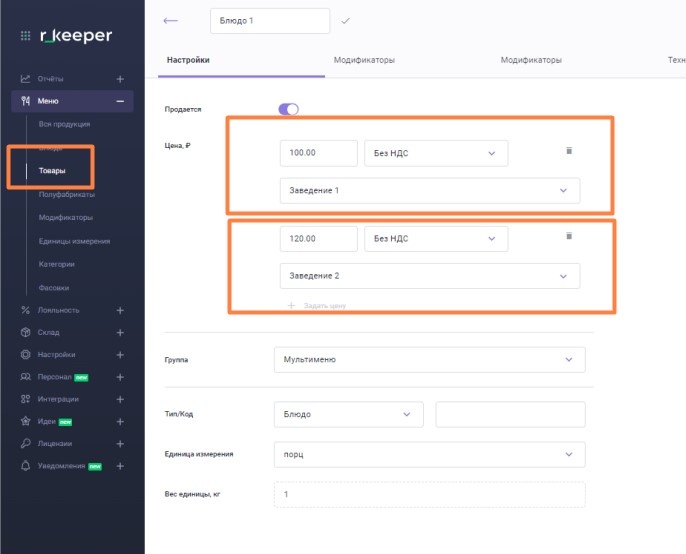Click the Идеи icon in sidebar
The image size is (686, 554).
coord(25,421)
